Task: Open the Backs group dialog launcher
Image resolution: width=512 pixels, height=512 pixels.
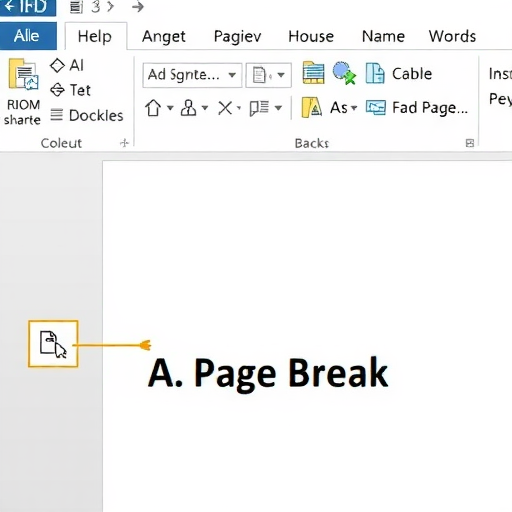Action: (x=470, y=143)
